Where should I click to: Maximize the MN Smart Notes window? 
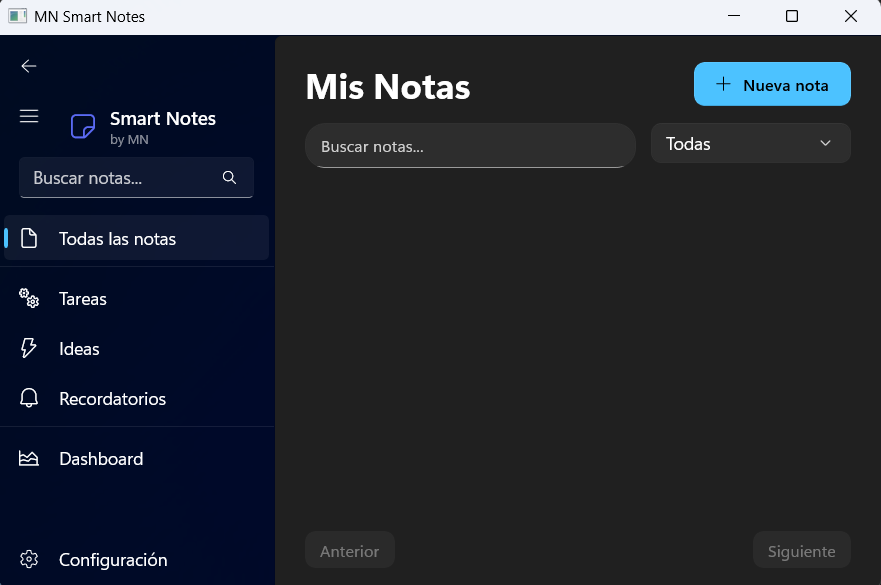coord(792,16)
